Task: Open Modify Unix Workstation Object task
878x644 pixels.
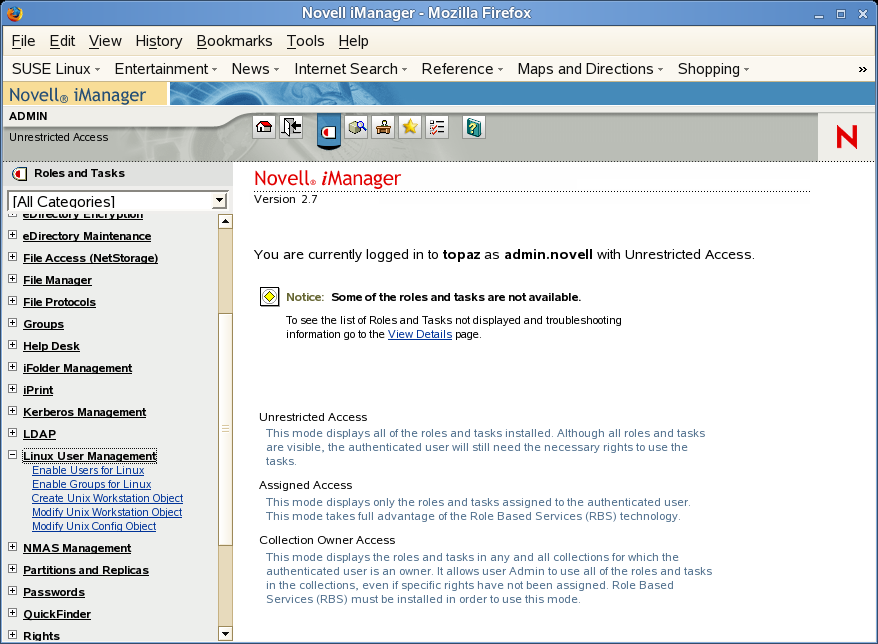Action: click(107, 512)
